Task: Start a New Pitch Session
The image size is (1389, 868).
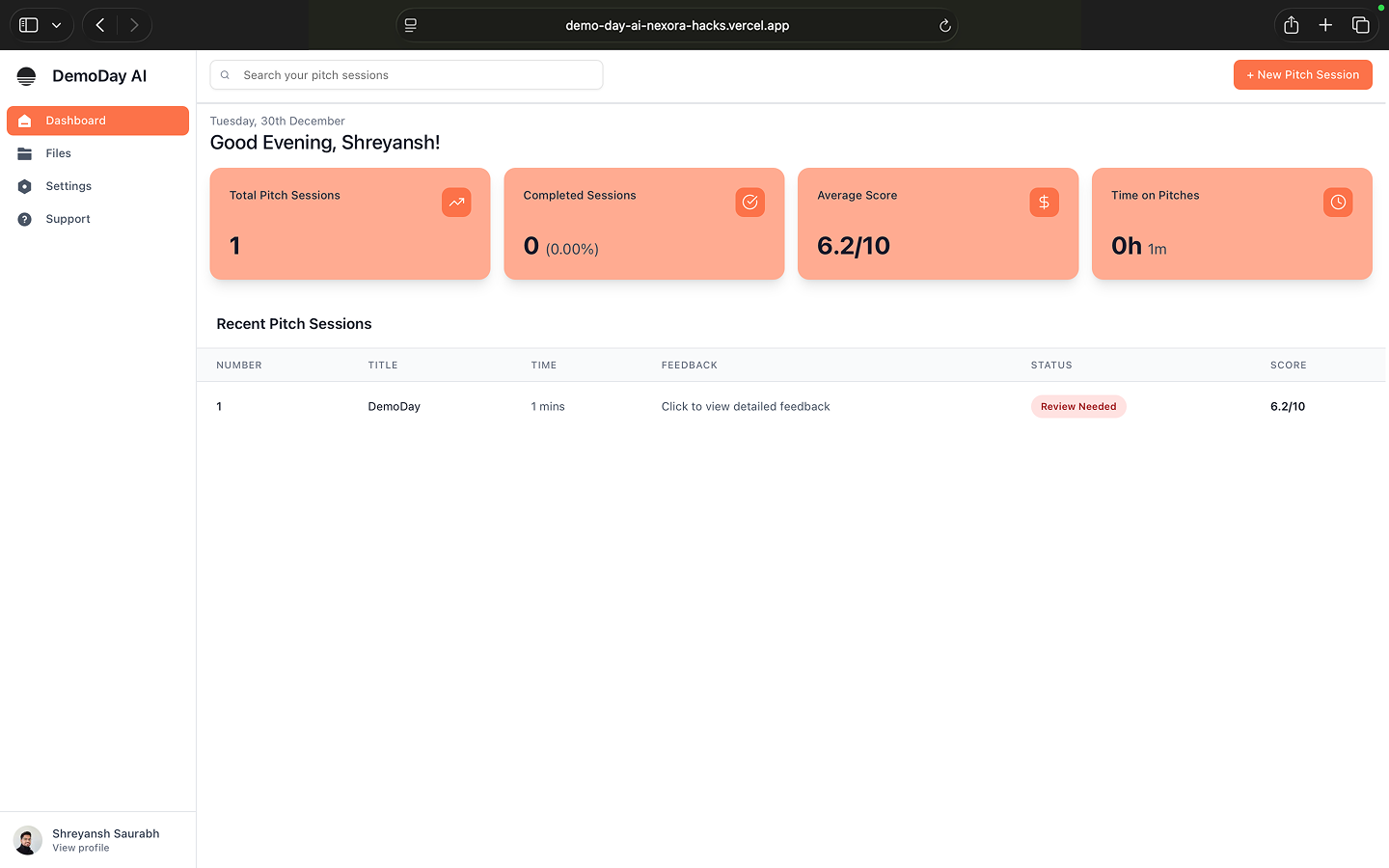Action: click(1302, 75)
